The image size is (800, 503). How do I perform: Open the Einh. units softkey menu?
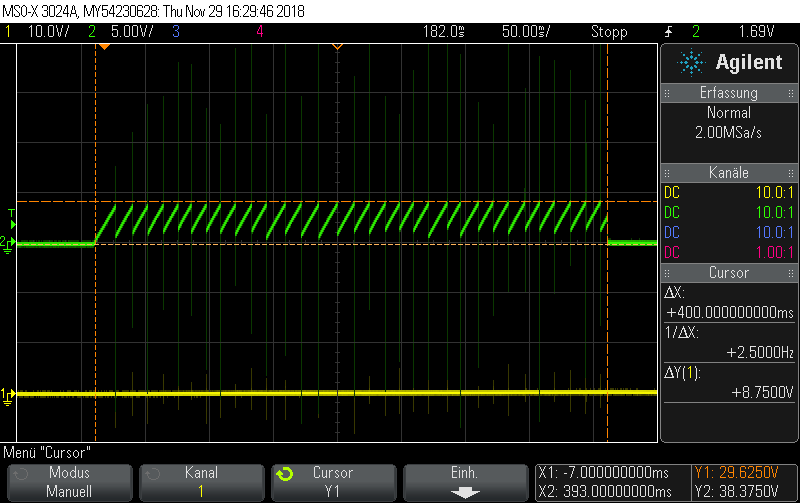(x=465, y=482)
